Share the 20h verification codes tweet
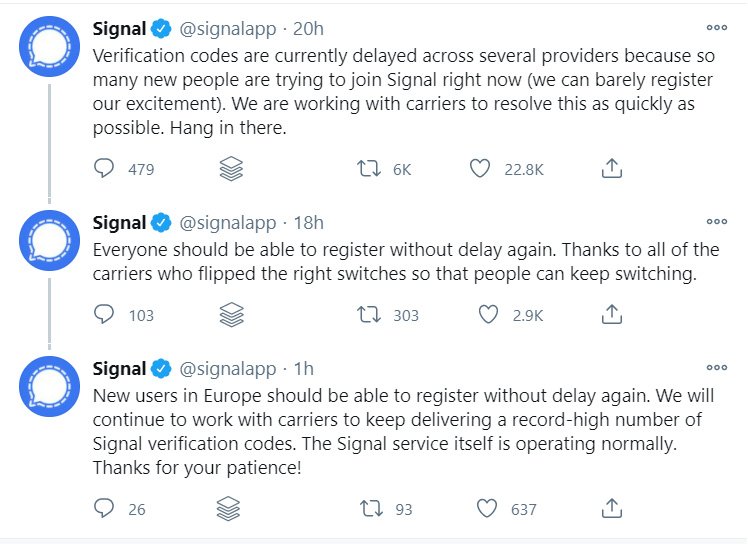748x544 pixels. coord(612,170)
